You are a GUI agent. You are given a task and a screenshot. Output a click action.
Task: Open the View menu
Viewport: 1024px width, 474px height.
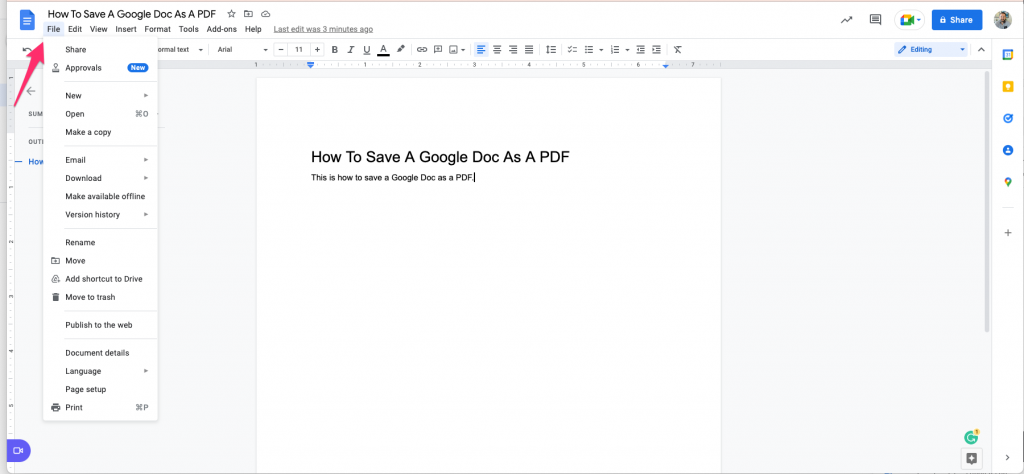point(99,29)
